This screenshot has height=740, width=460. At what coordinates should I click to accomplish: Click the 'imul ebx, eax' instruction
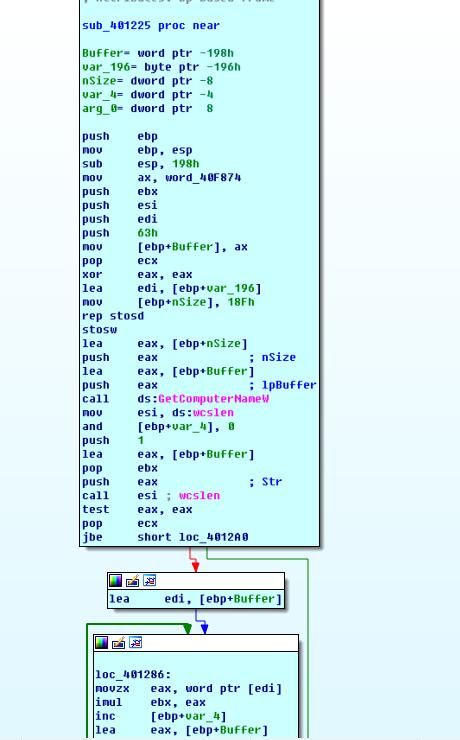[x=151, y=702]
